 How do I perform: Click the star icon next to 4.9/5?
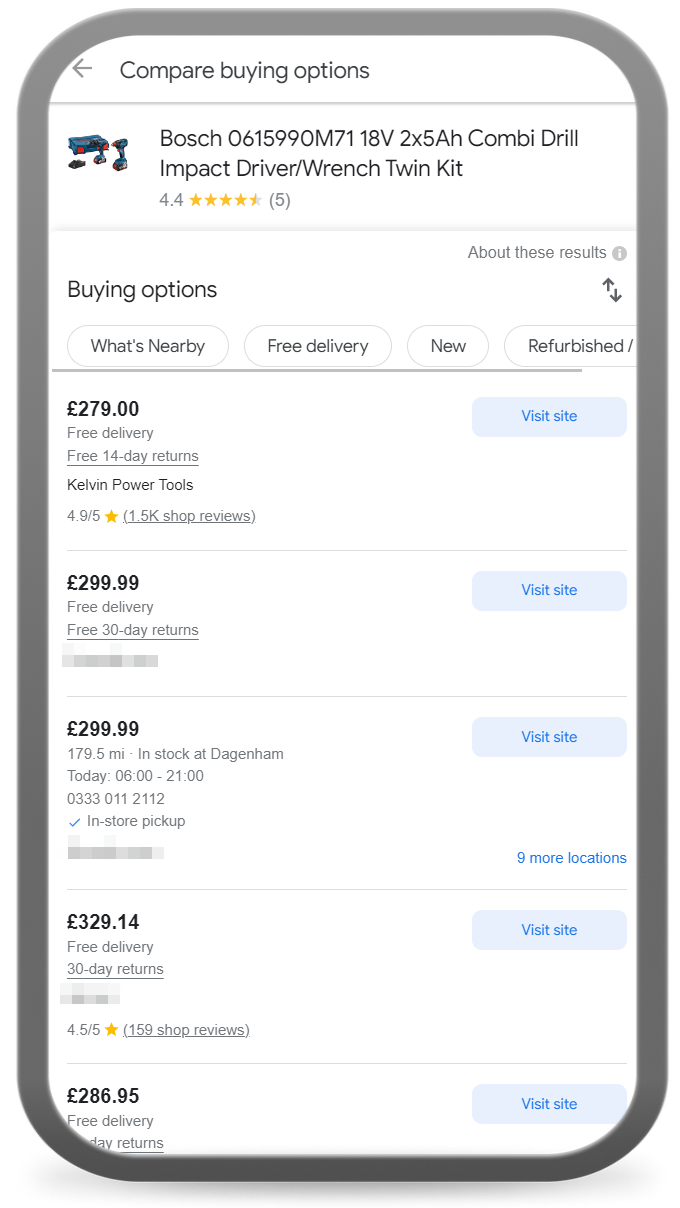tap(111, 515)
